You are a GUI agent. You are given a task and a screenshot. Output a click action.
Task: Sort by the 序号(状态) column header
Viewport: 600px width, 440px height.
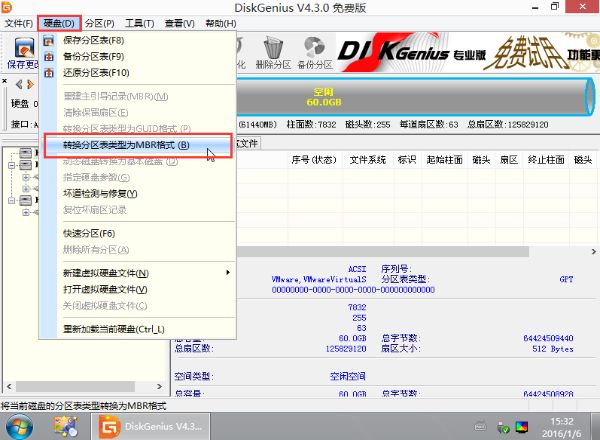(x=314, y=160)
